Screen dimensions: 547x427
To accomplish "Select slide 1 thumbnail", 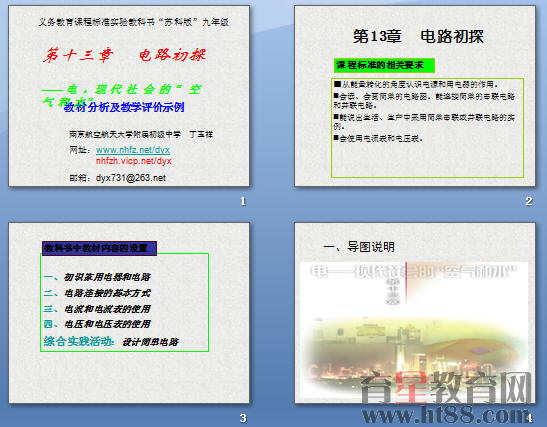I will pyautogui.click(x=129, y=96).
